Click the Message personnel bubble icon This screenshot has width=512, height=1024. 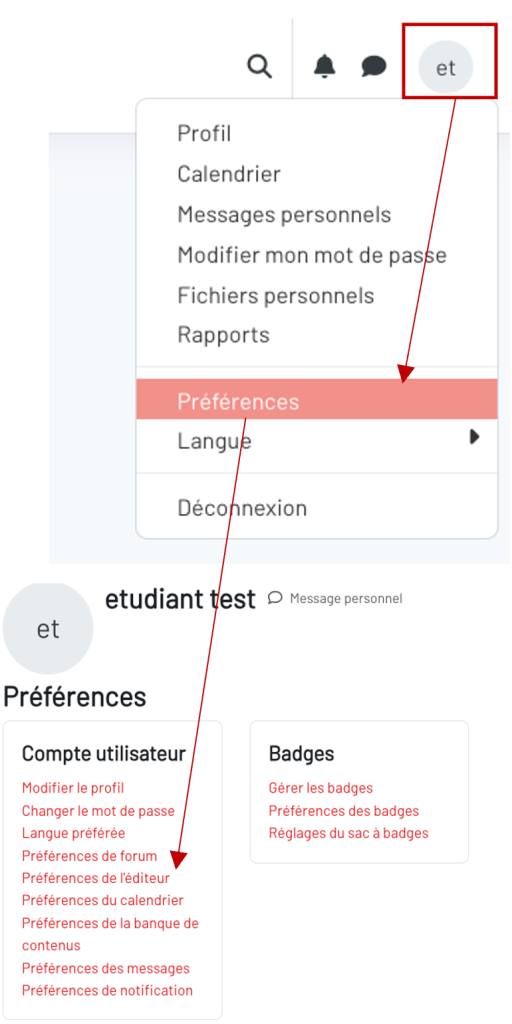click(x=275, y=598)
